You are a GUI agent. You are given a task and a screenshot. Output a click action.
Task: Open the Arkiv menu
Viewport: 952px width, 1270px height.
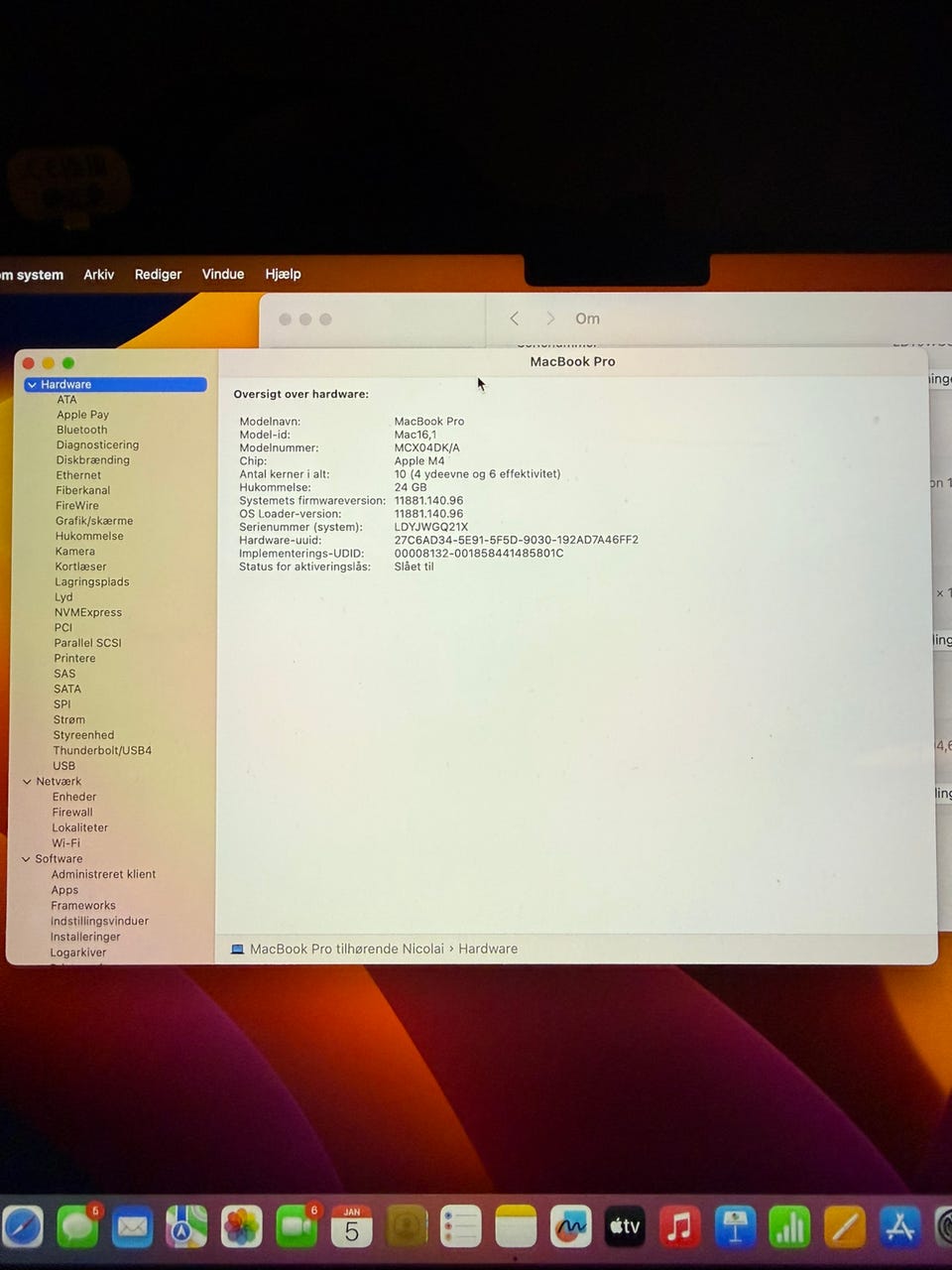click(98, 275)
